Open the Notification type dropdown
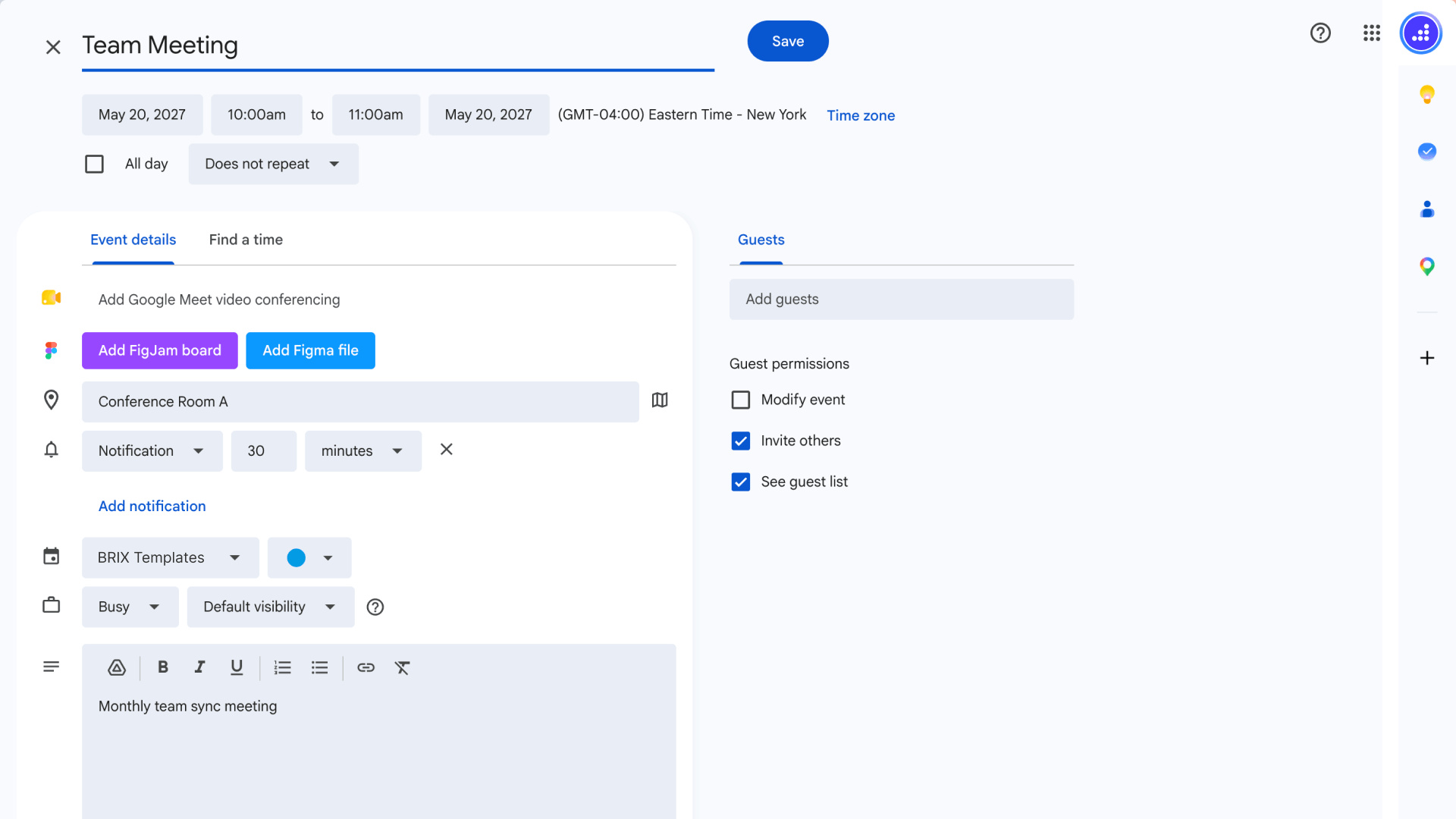The height and width of the screenshot is (819, 1456). [152, 451]
